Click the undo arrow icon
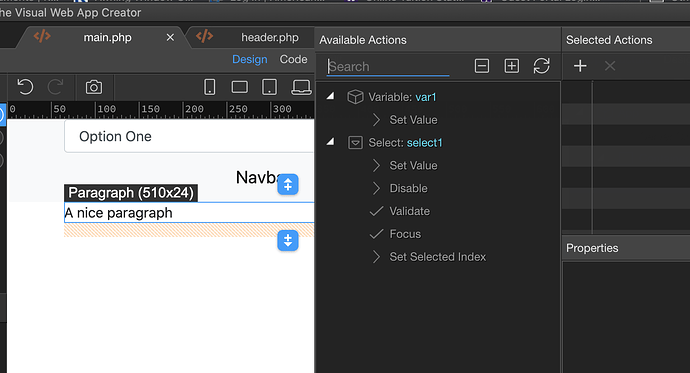690x373 pixels. click(25, 87)
